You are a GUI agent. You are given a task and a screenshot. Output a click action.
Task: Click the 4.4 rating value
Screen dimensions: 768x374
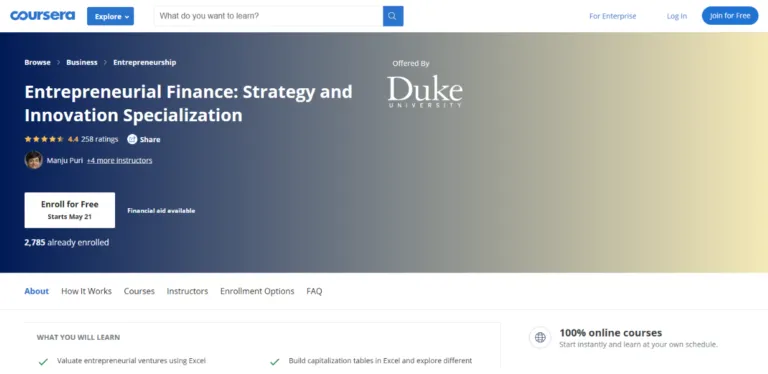73,139
